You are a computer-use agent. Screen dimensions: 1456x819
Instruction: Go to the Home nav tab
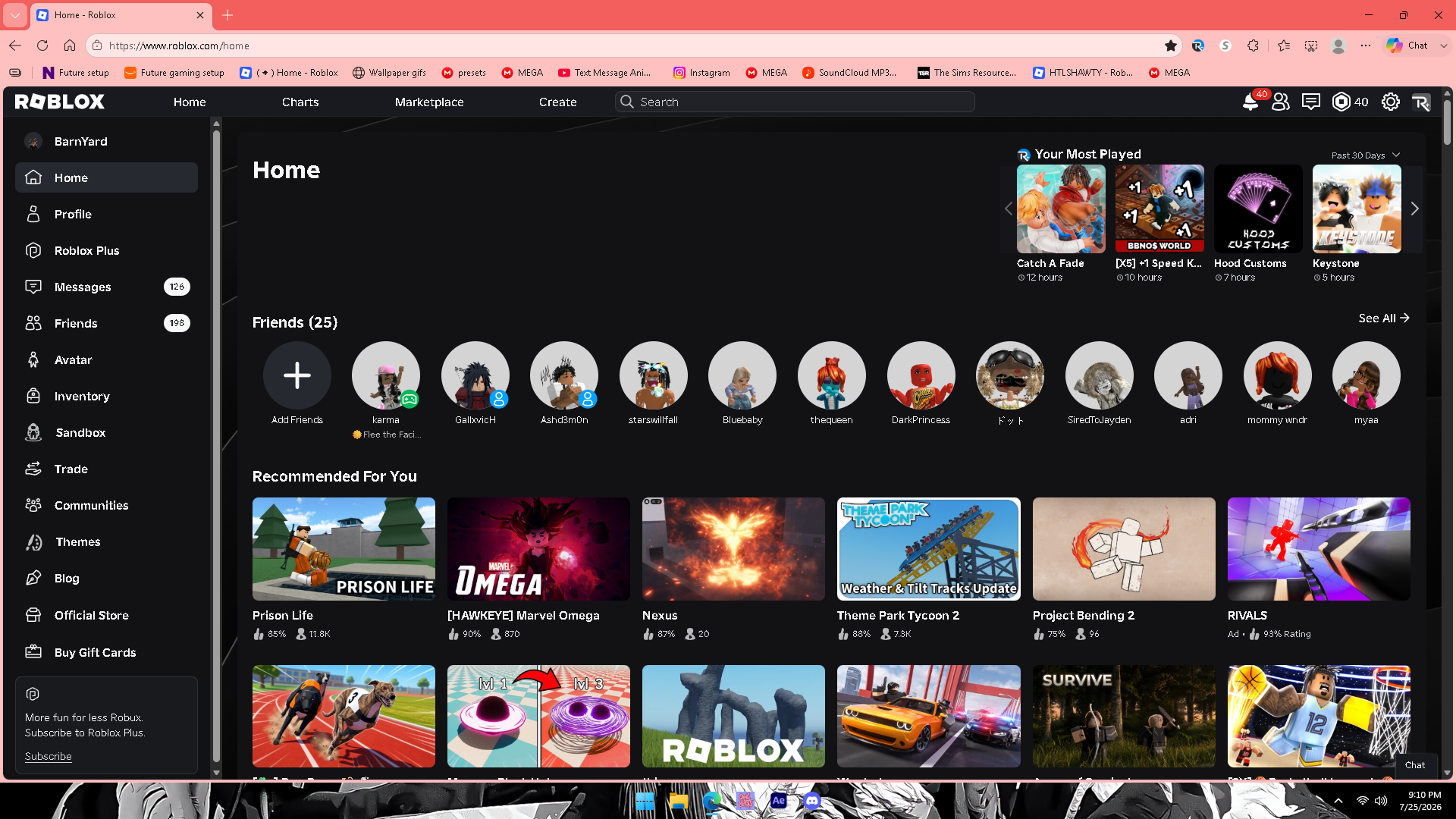pos(190,102)
